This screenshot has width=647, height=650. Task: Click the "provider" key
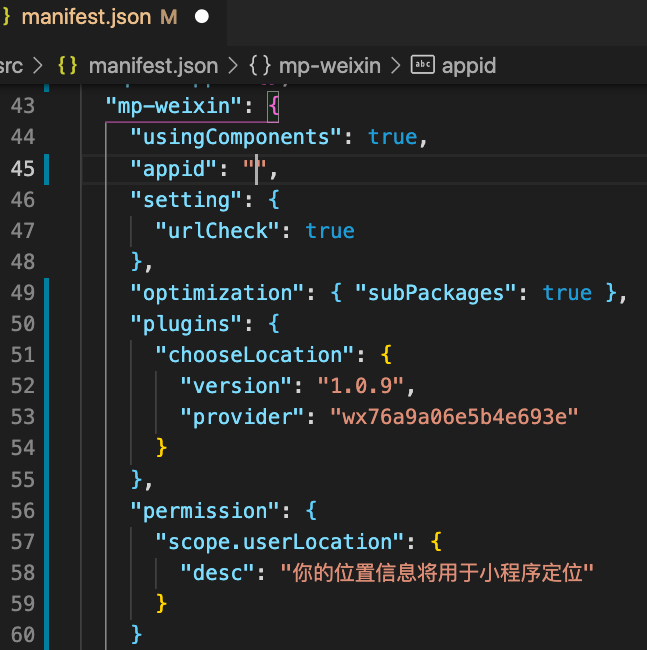point(242,417)
